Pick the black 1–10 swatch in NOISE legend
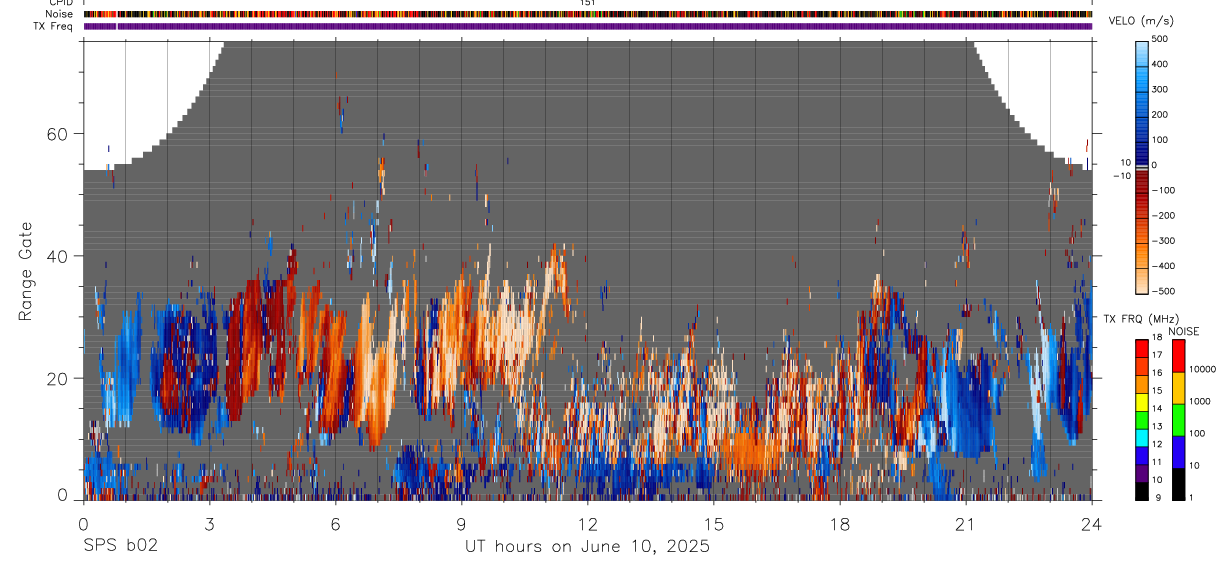The width and height of the screenshot is (1228, 567). tap(1177, 484)
